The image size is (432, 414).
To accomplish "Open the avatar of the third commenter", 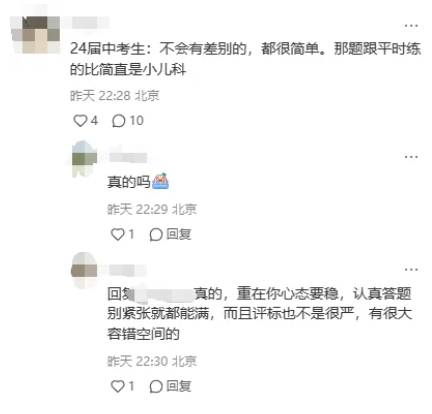I will click(x=84, y=270).
